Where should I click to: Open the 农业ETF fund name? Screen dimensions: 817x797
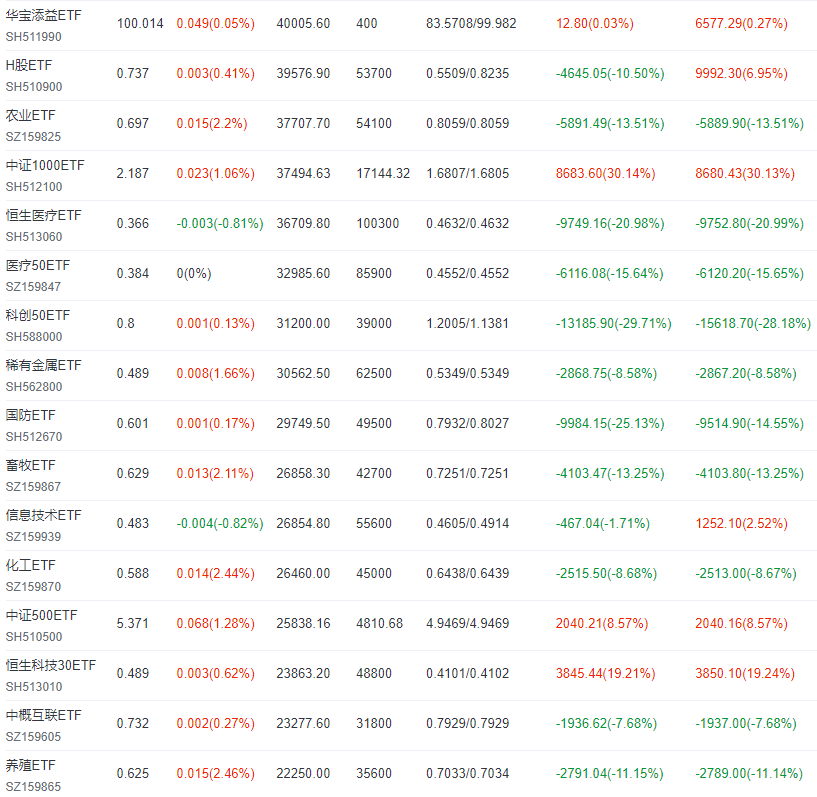[x=30, y=116]
